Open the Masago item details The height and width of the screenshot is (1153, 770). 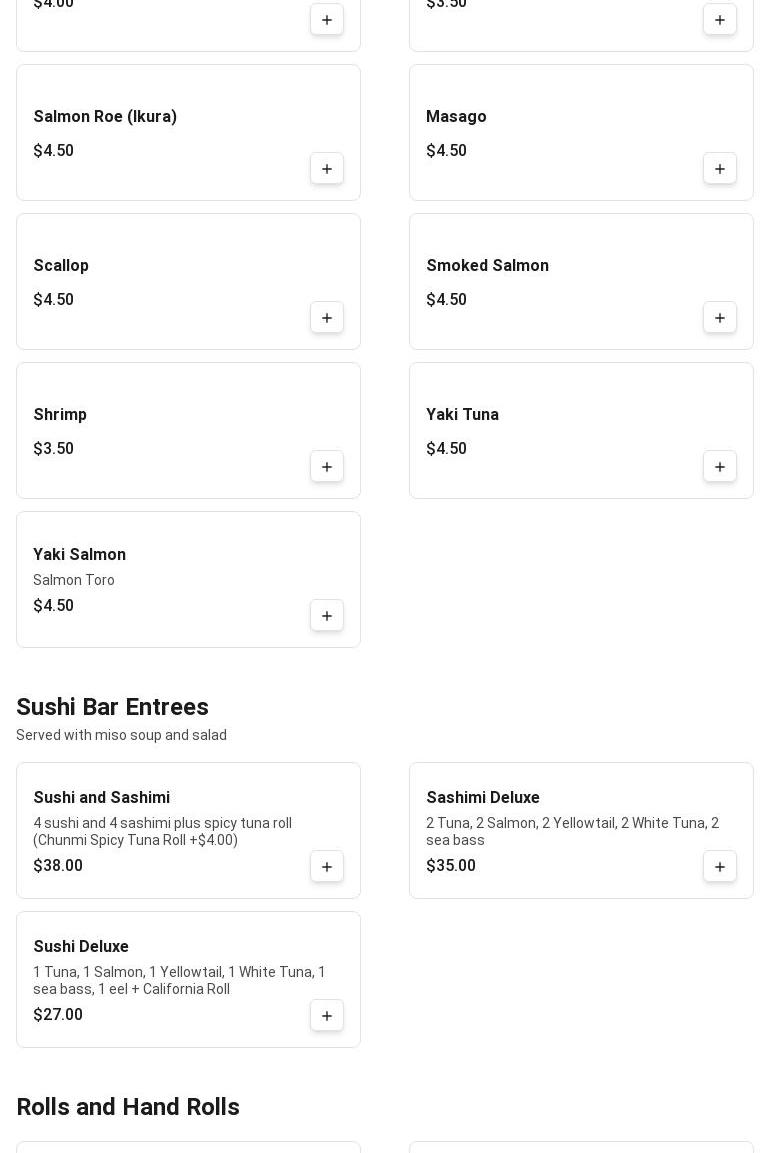click(x=456, y=117)
